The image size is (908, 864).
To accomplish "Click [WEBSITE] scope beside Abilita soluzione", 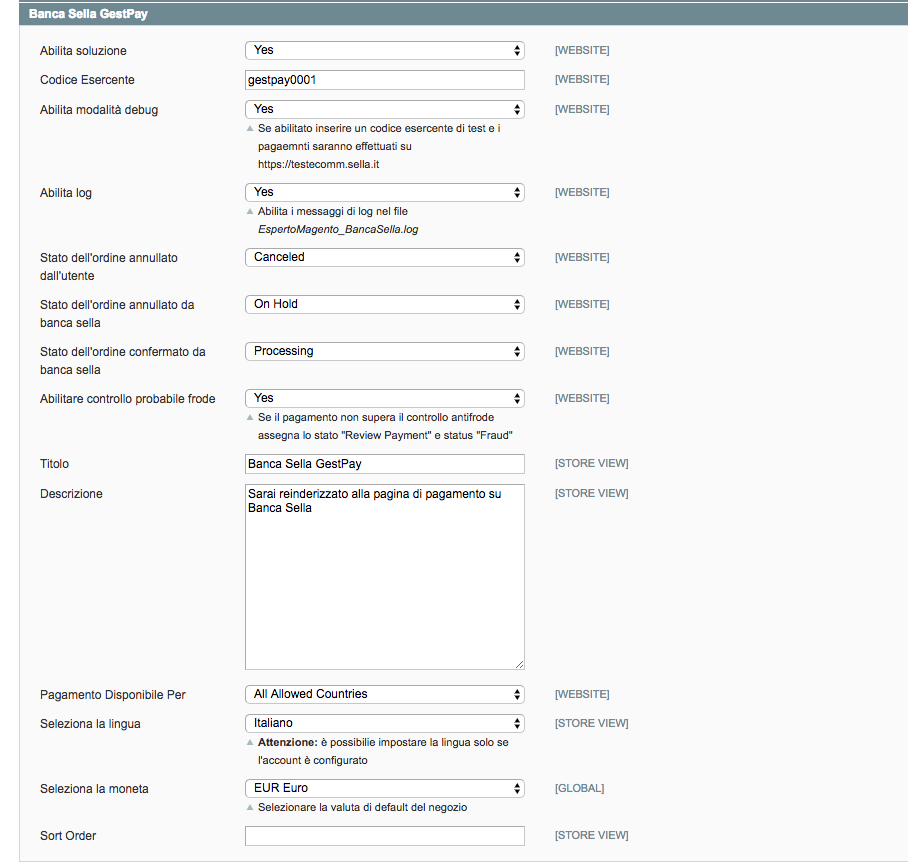I will 582,50.
